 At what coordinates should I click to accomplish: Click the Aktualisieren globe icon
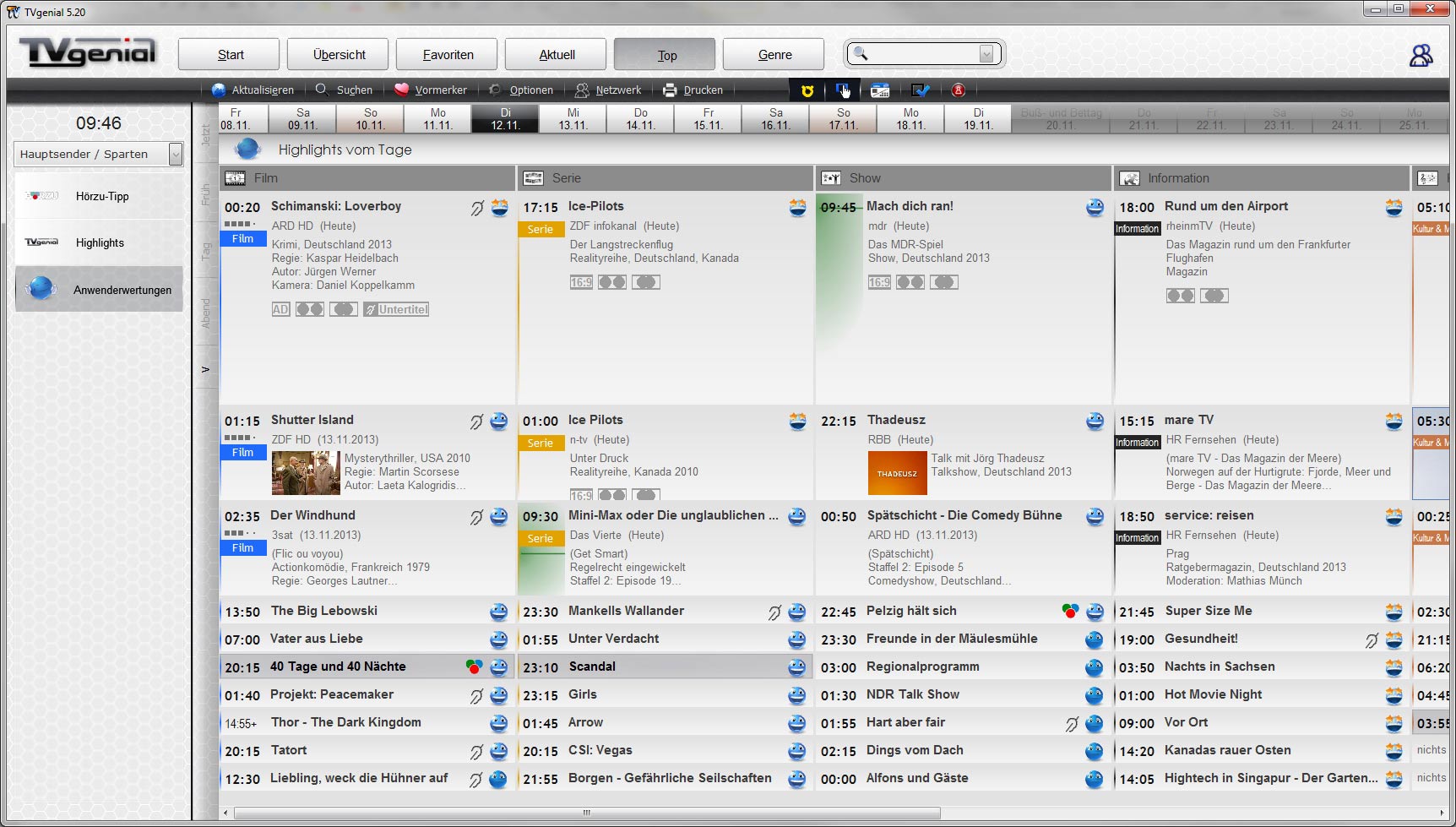click(x=219, y=90)
